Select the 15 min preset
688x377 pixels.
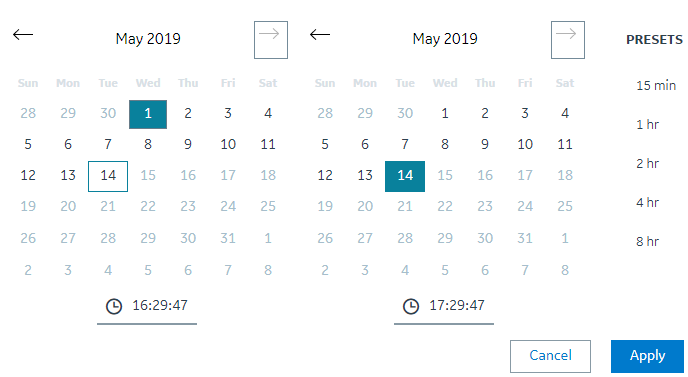[656, 85]
